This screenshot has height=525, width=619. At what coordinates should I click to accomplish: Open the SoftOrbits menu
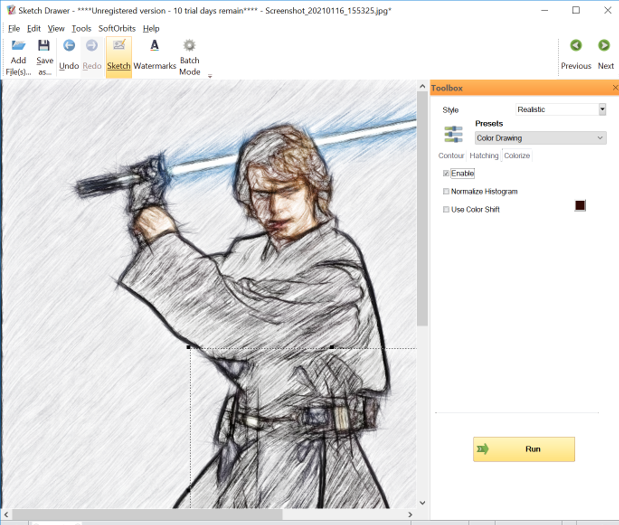point(117,28)
